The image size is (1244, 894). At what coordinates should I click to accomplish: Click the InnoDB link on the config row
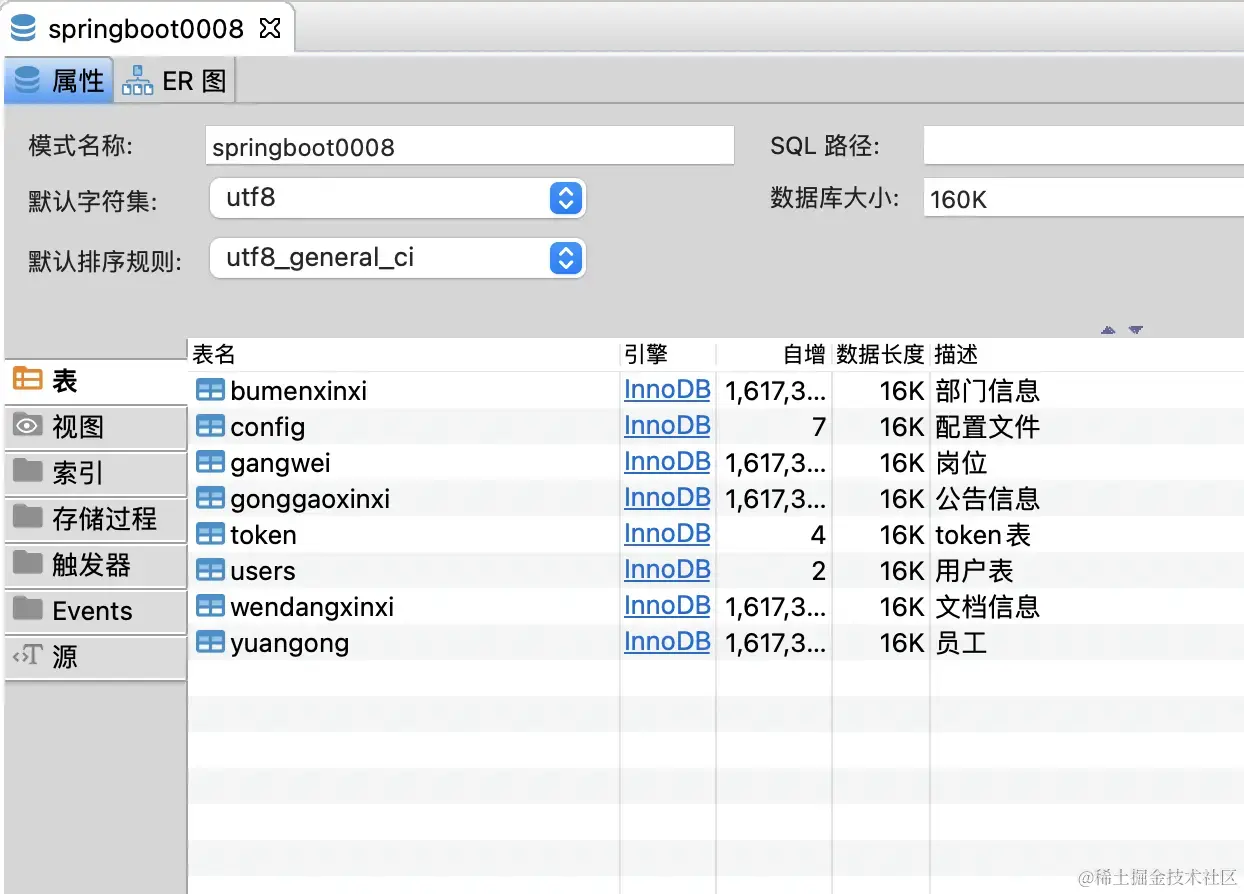[x=667, y=425]
